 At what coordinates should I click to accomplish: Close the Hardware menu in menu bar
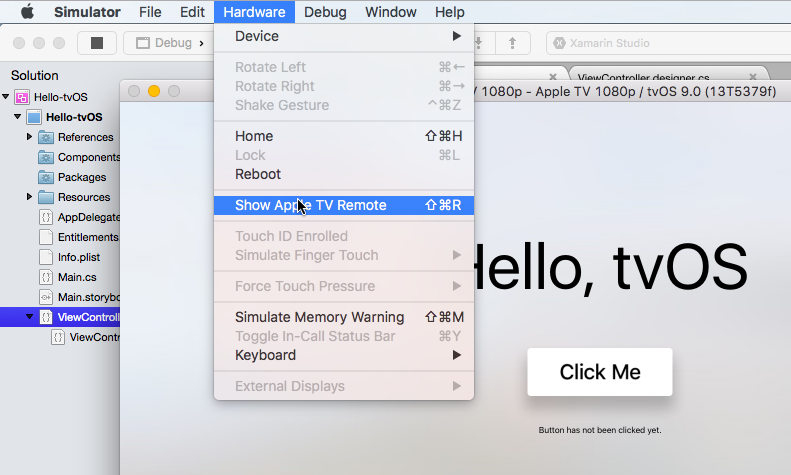[x=254, y=12]
